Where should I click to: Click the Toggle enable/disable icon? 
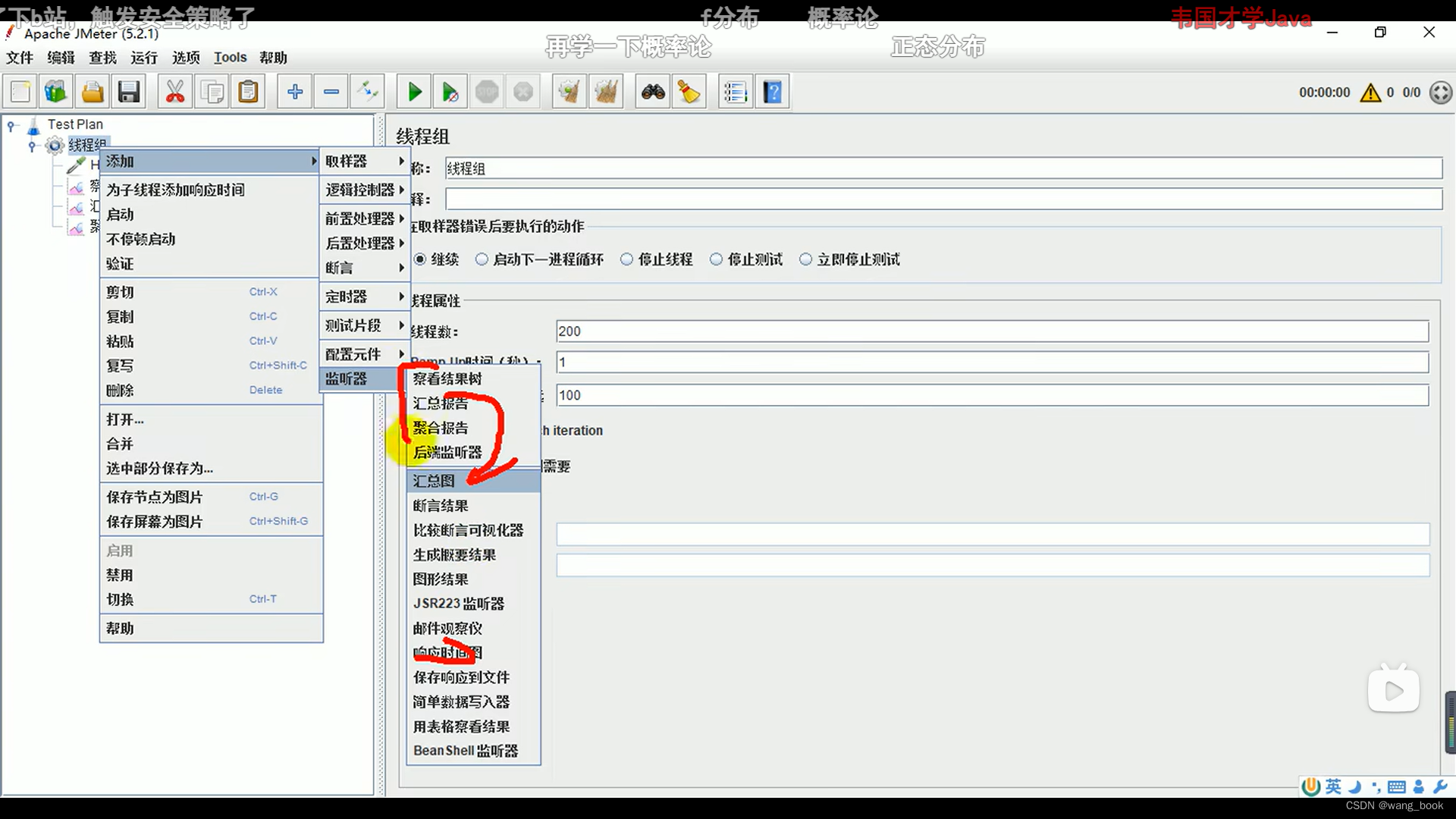[x=368, y=93]
